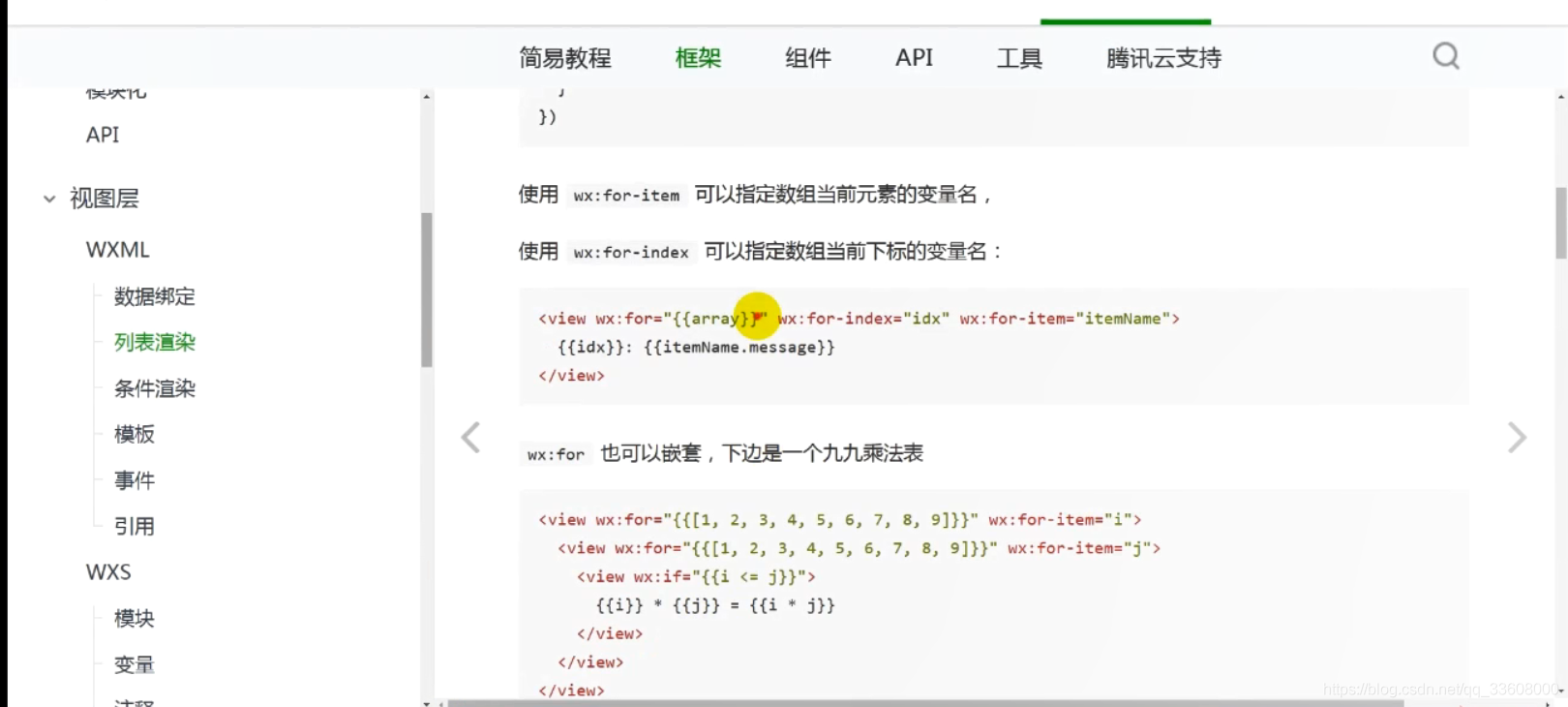
Task: Click the text 也可以嵌套，下边是一个九九乘法表
Action: coord(762,453)
